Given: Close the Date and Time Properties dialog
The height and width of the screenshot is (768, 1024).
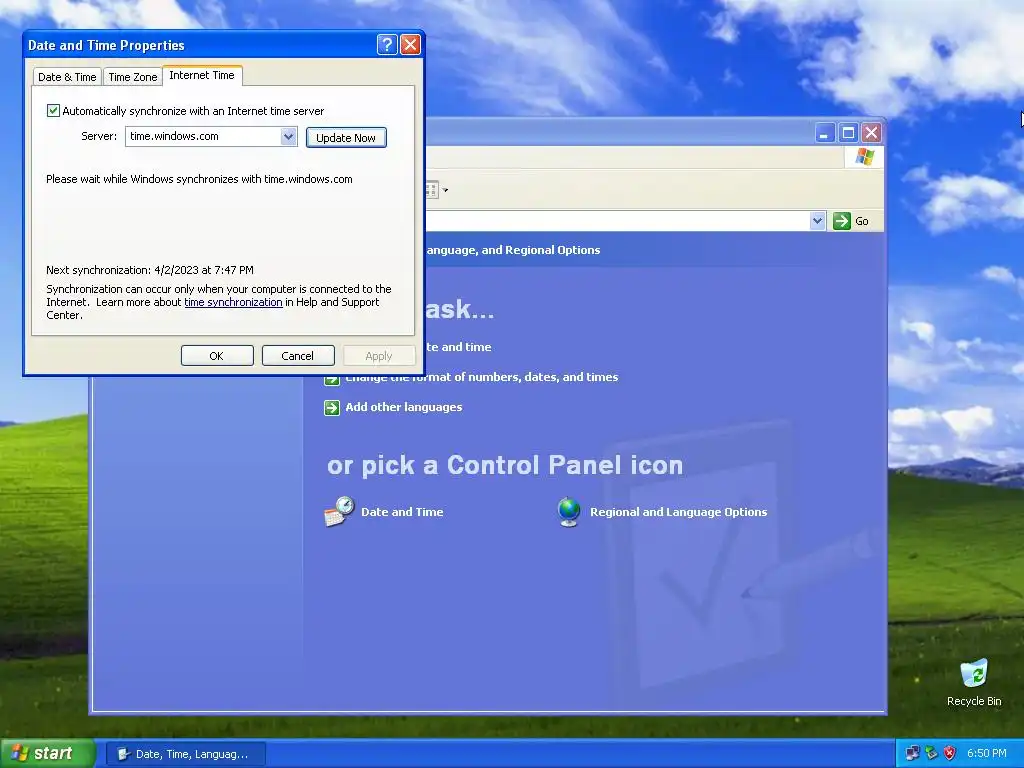Looking at the screenshot, I should point(410,44).
